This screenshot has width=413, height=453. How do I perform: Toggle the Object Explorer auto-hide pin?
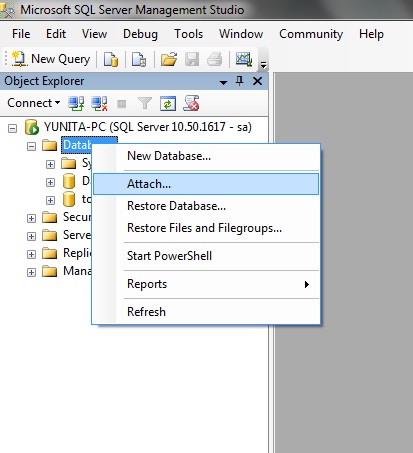[x=239, y=81]
